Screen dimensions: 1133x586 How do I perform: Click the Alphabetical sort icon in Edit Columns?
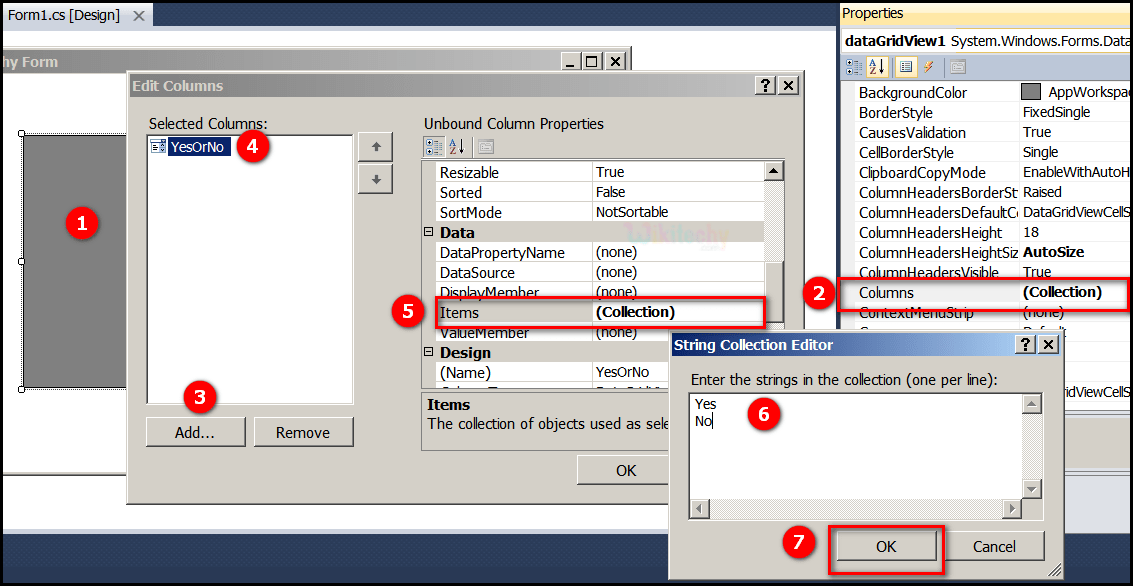point(455,147)
